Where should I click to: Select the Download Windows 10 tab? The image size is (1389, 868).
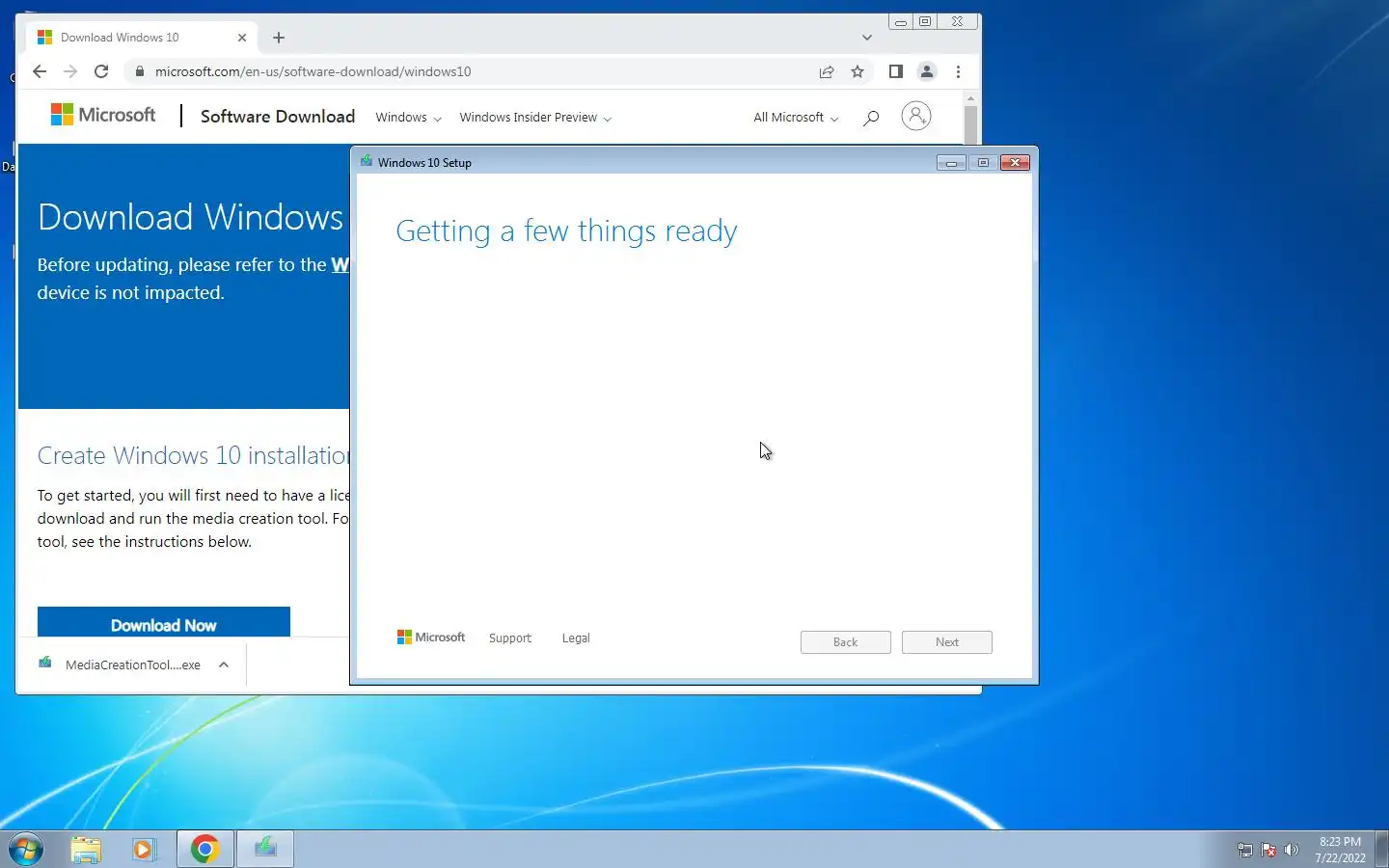140,38
